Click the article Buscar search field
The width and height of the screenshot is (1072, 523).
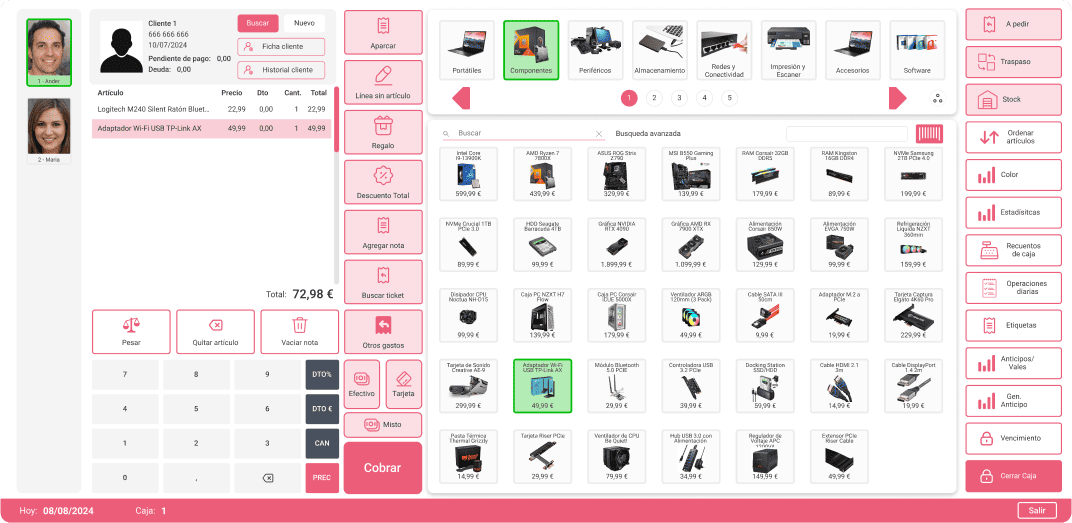[523, 133]
